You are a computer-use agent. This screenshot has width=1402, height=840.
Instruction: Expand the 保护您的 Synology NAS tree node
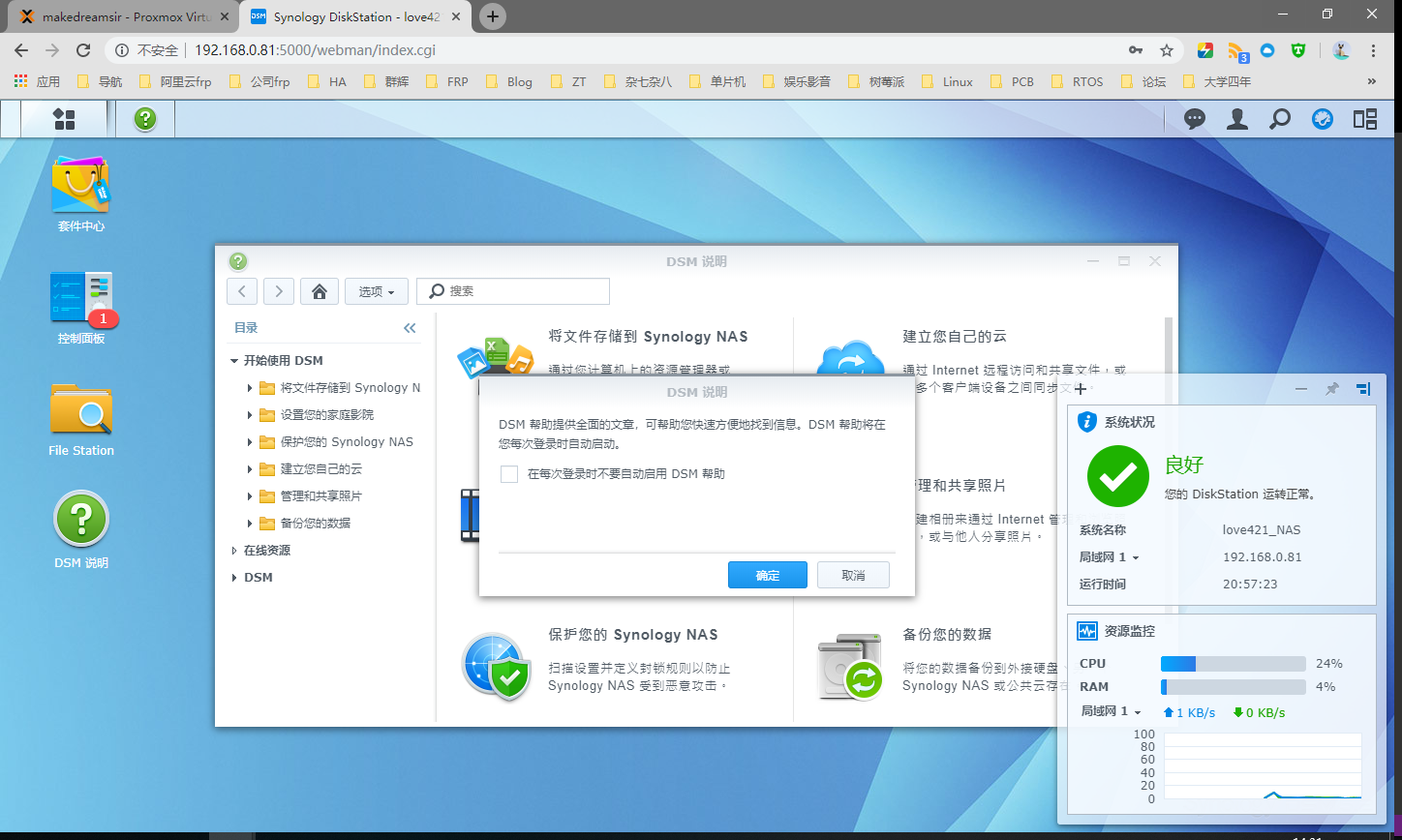251,442
